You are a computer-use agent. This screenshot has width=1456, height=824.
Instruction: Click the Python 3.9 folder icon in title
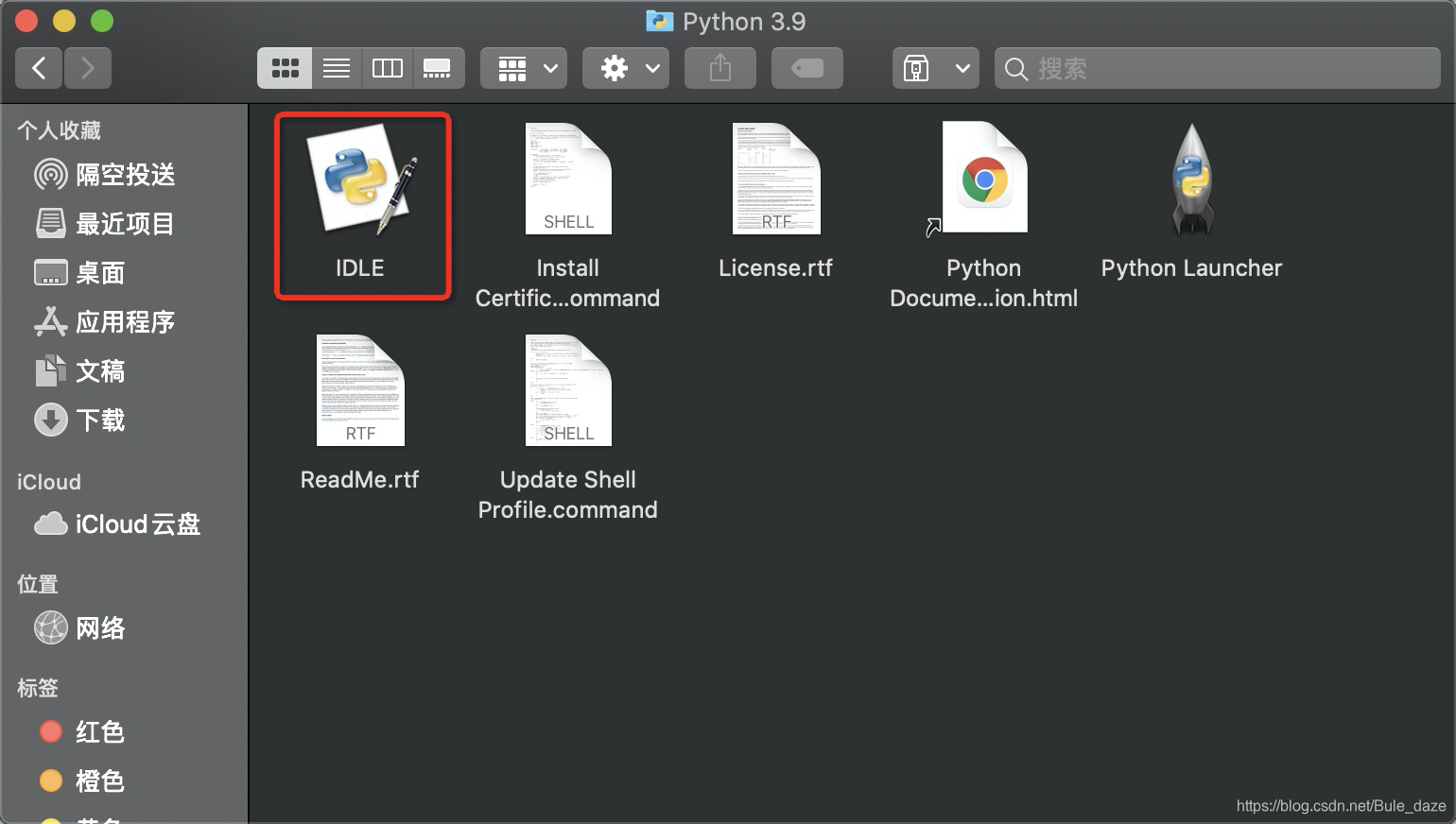pyautogui.click(x=659, y=21)
